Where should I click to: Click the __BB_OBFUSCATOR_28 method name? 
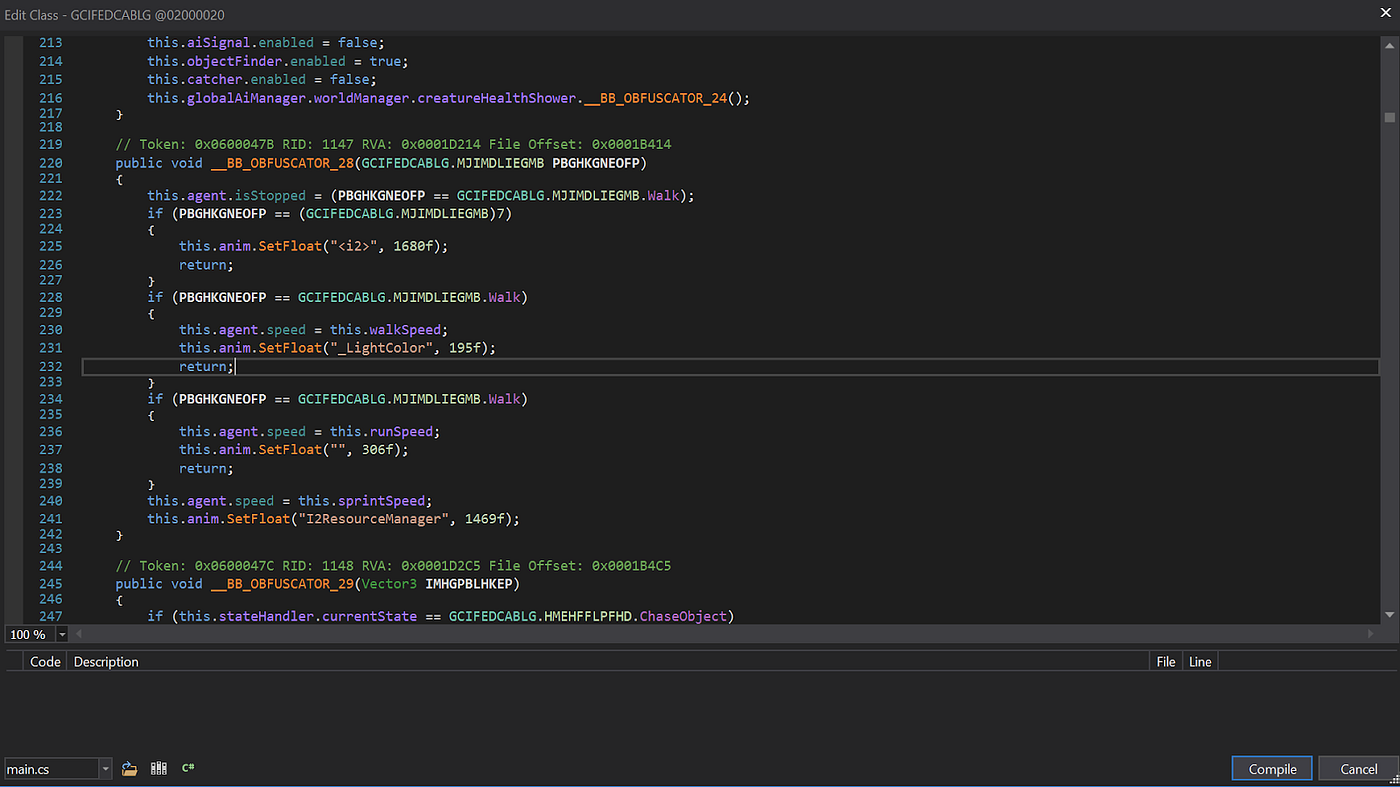tap(280, 162)
